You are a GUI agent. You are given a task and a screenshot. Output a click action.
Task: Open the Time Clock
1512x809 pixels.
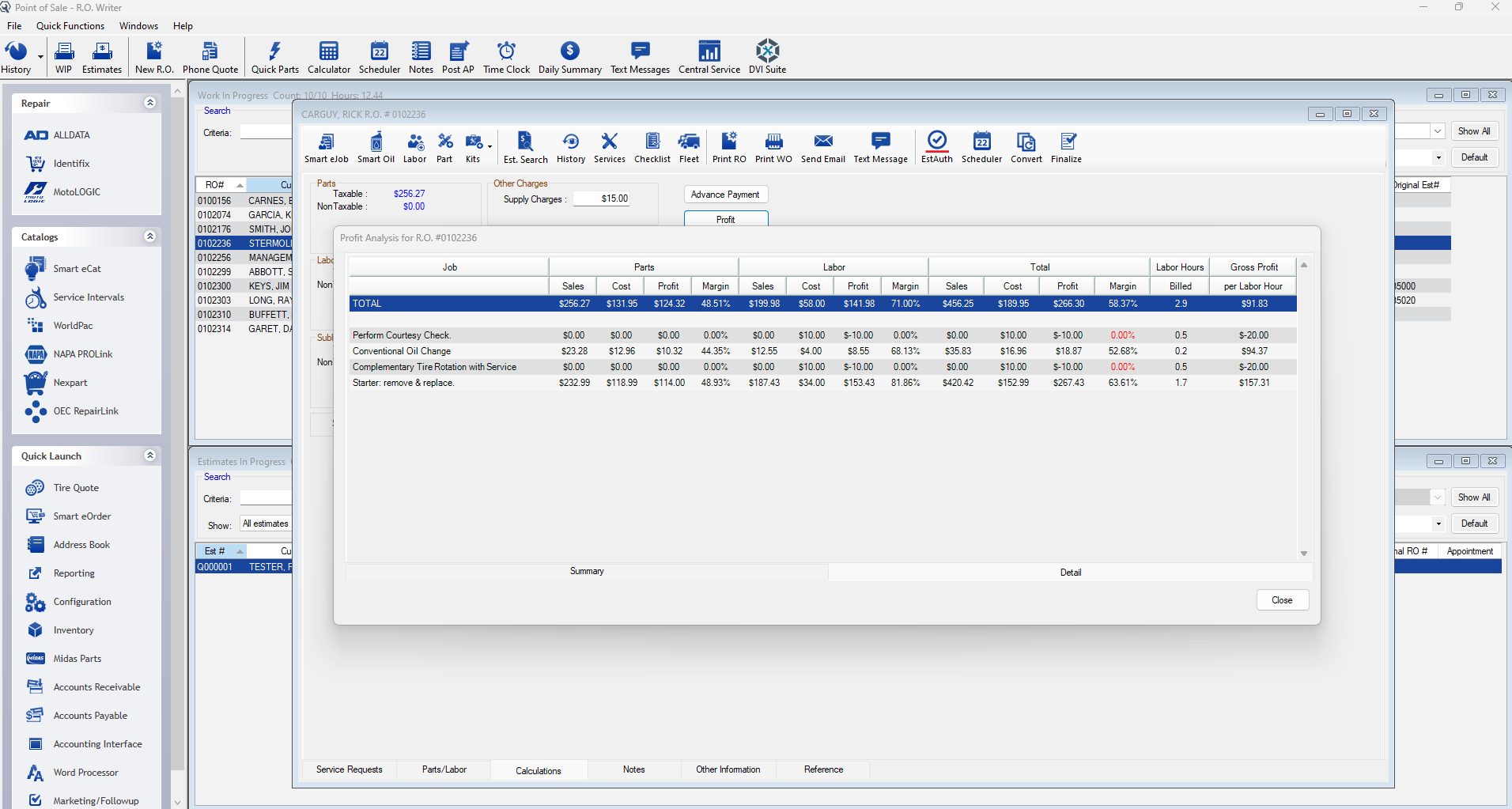tap(505, 56)
